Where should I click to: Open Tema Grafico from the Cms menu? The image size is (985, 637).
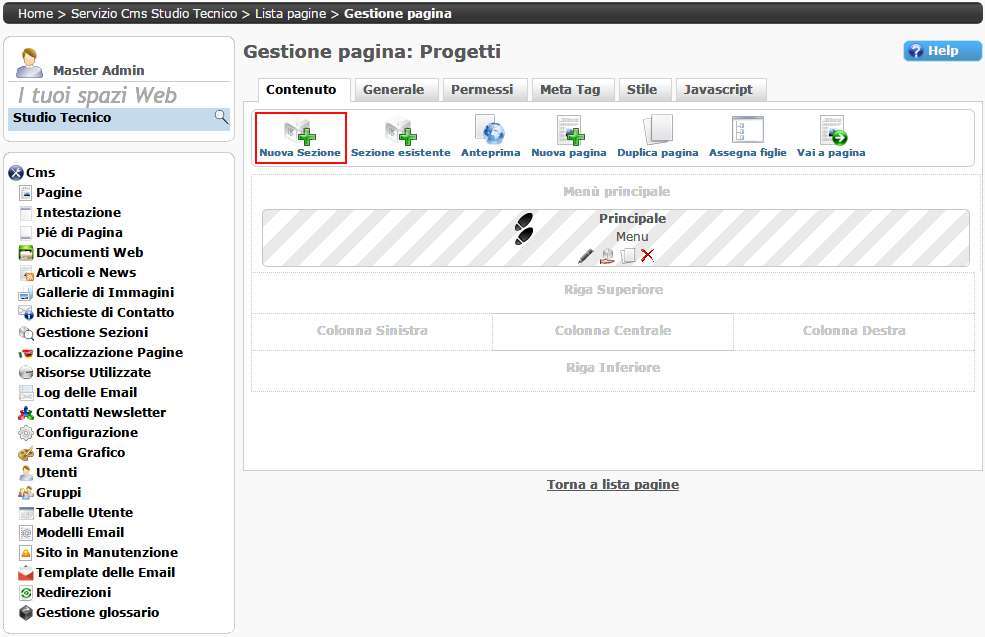[x=80, y=453]
